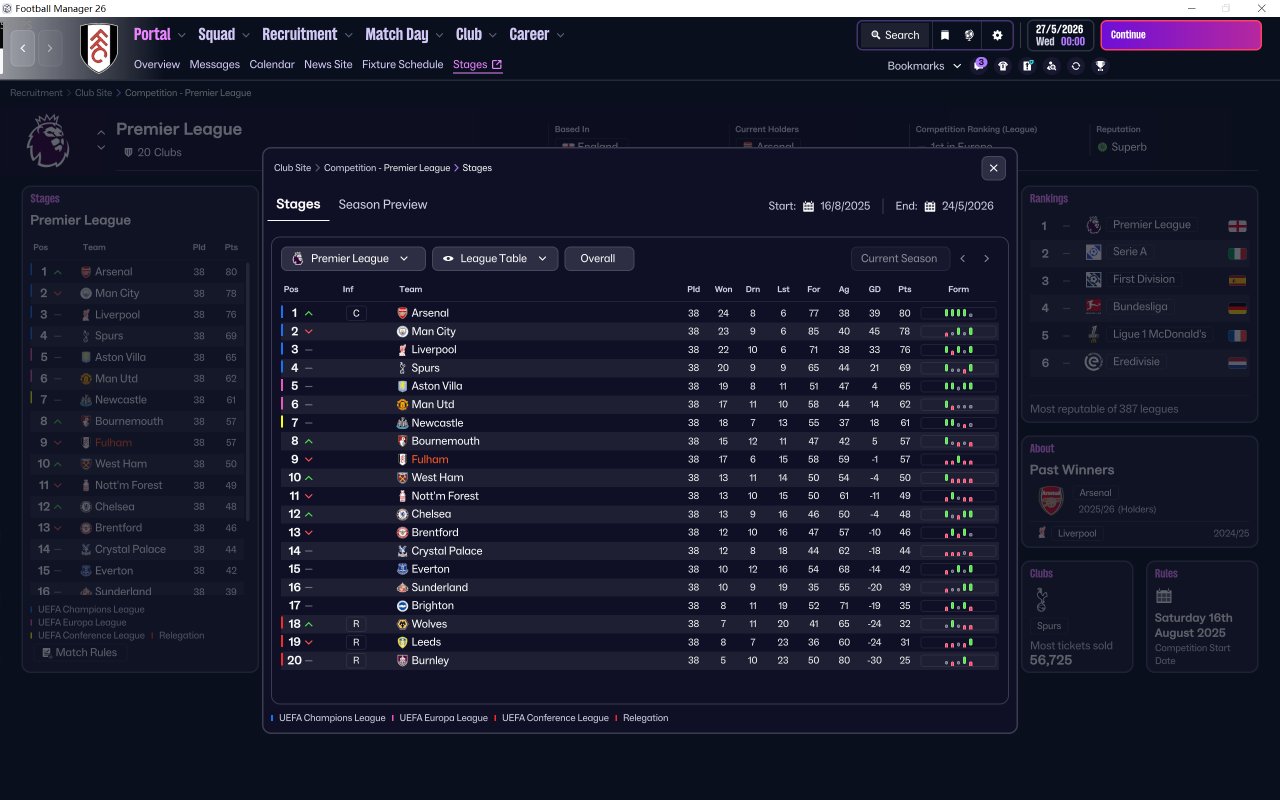Viewport: 1280px width, 800px height.
Task: Close the Stages dialog with the X
Action: (x=993, y=168)
